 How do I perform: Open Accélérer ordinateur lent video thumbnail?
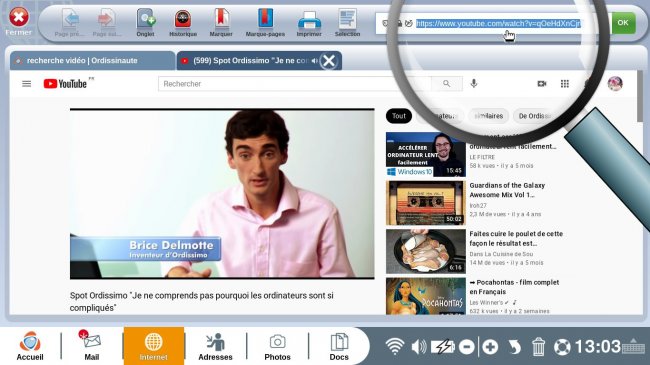click(426, 154)
